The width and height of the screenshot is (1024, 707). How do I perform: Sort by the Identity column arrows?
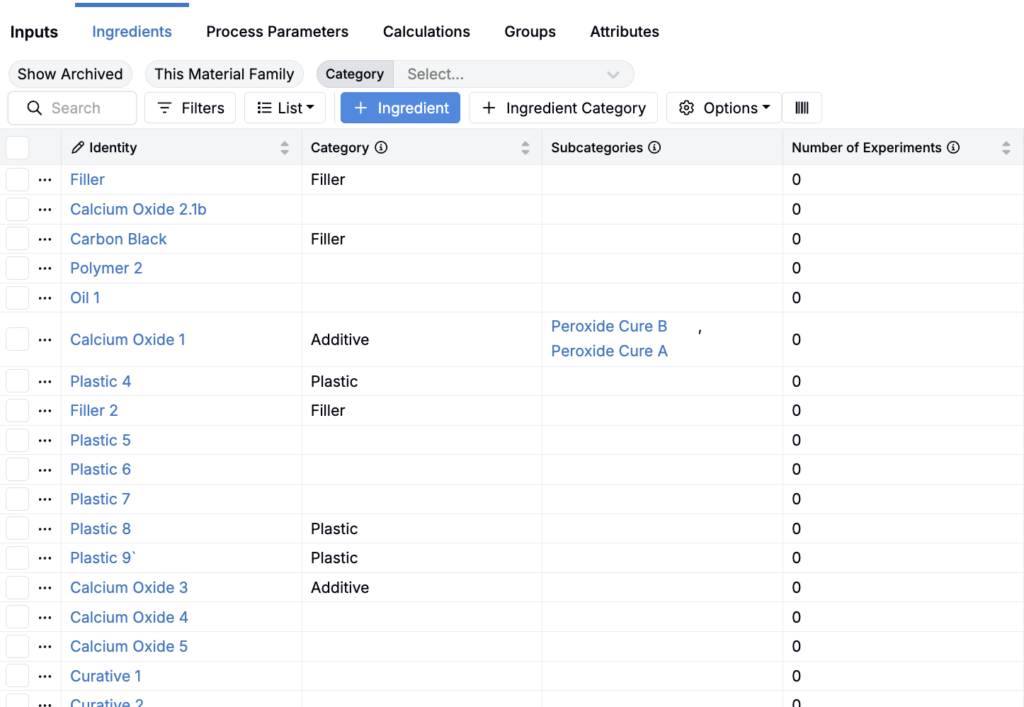click(x=285, y=148)
